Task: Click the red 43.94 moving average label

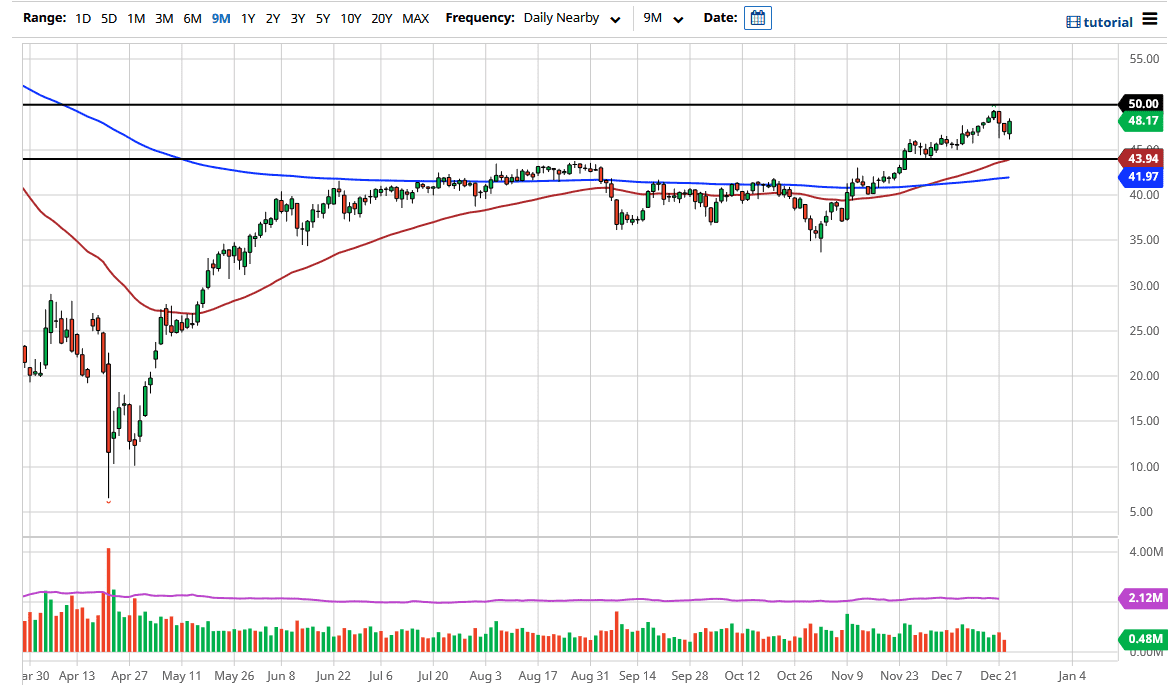Action: 1143,159
